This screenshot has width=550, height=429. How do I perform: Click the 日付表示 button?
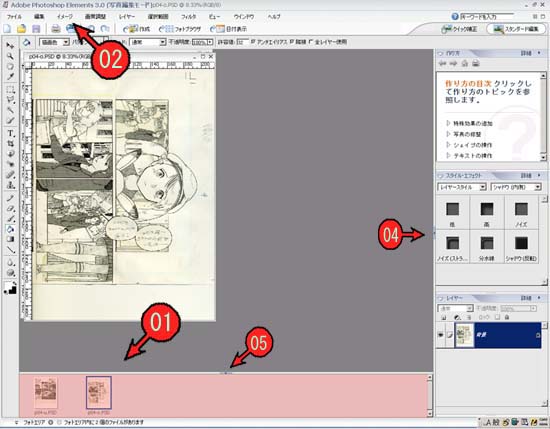[228, 29]
